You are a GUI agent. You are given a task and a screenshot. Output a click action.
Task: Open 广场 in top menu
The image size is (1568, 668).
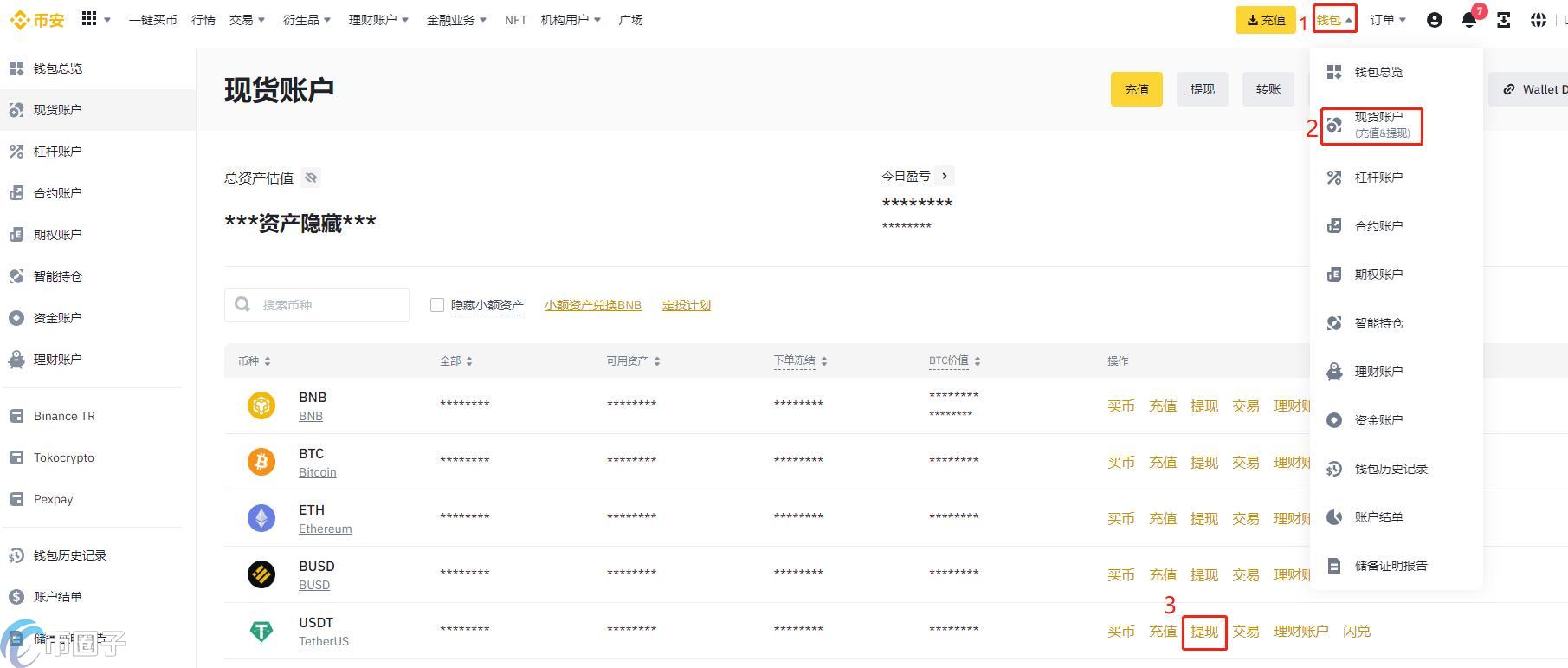[631, 19]
